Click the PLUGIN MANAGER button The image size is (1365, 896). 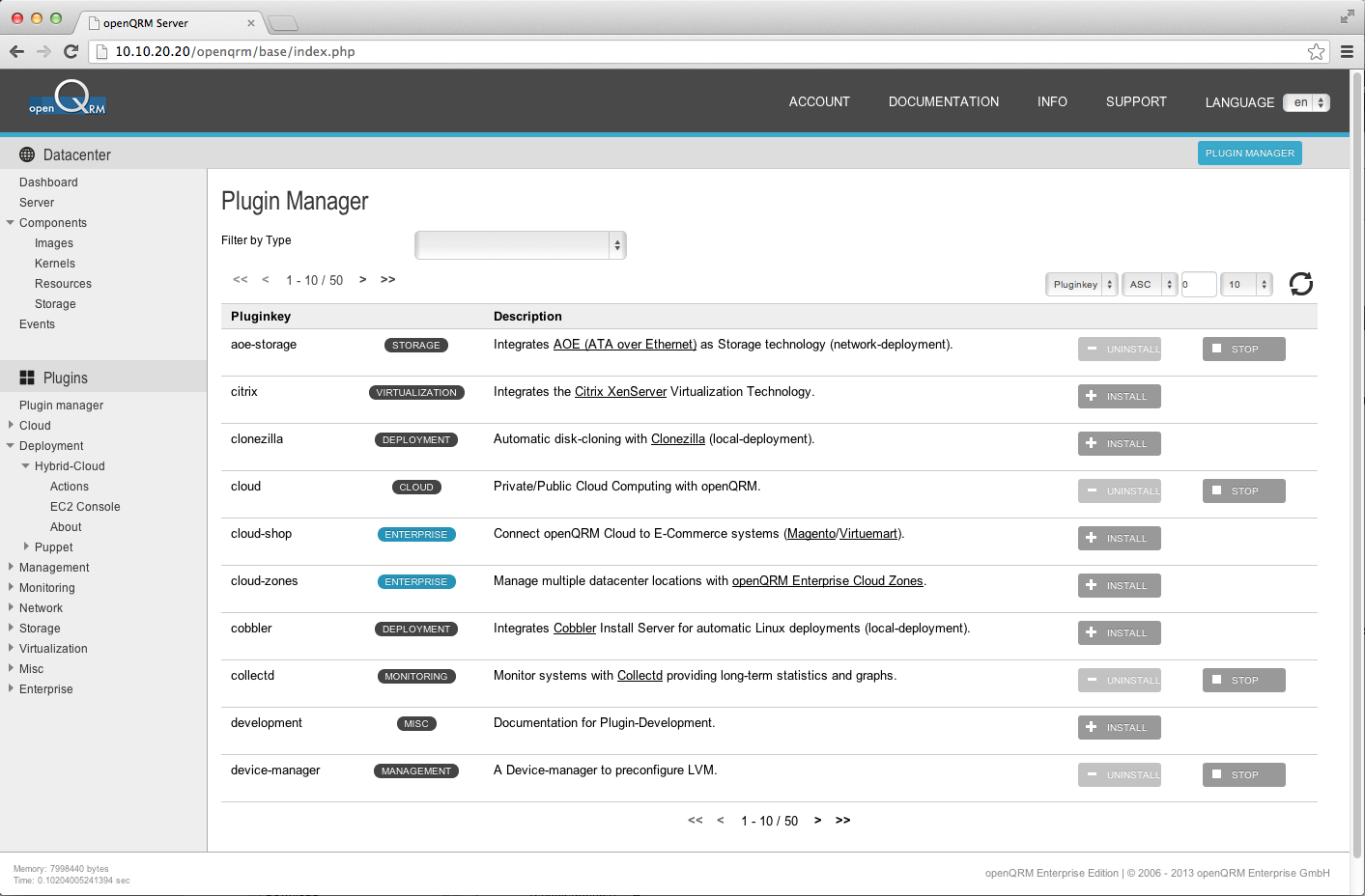[x=1249, y=153]
